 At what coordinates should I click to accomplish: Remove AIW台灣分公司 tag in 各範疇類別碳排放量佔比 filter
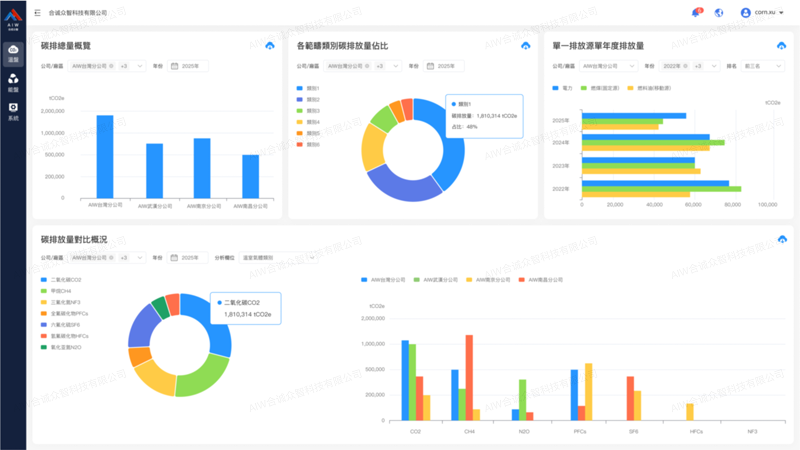click(367, 66)
